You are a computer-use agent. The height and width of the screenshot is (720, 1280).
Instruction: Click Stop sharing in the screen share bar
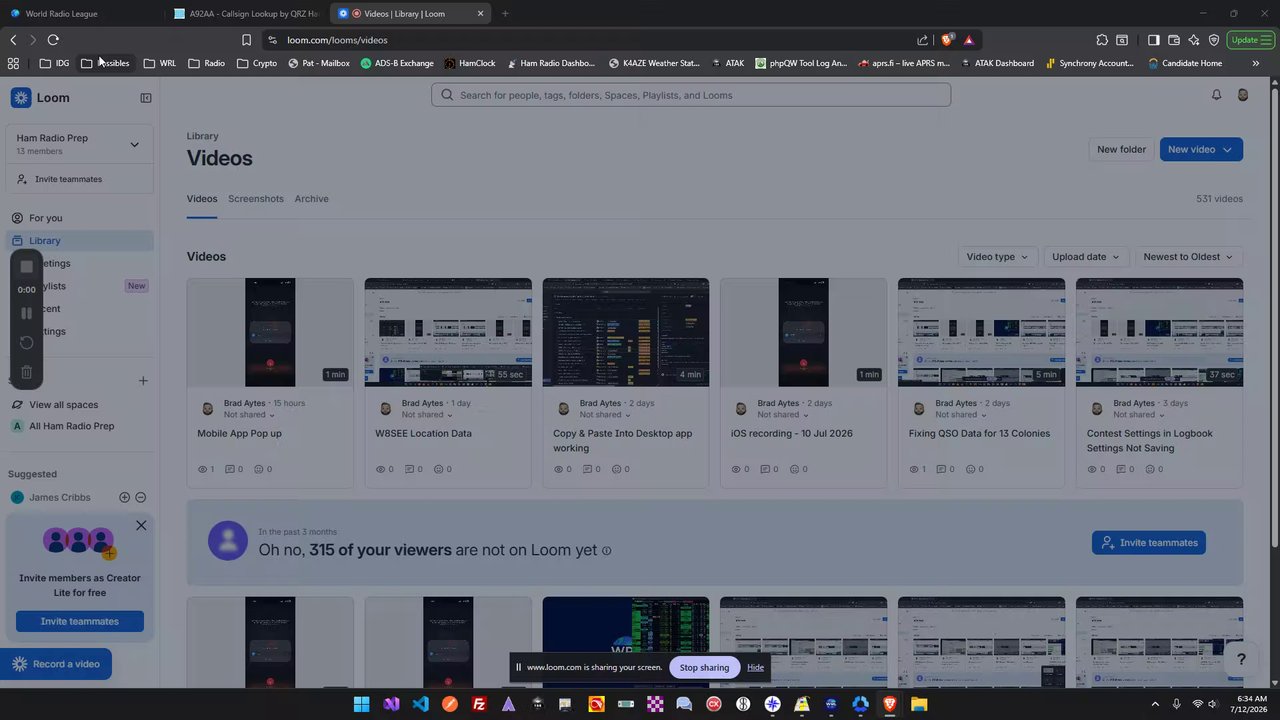(x=704, y=667)
